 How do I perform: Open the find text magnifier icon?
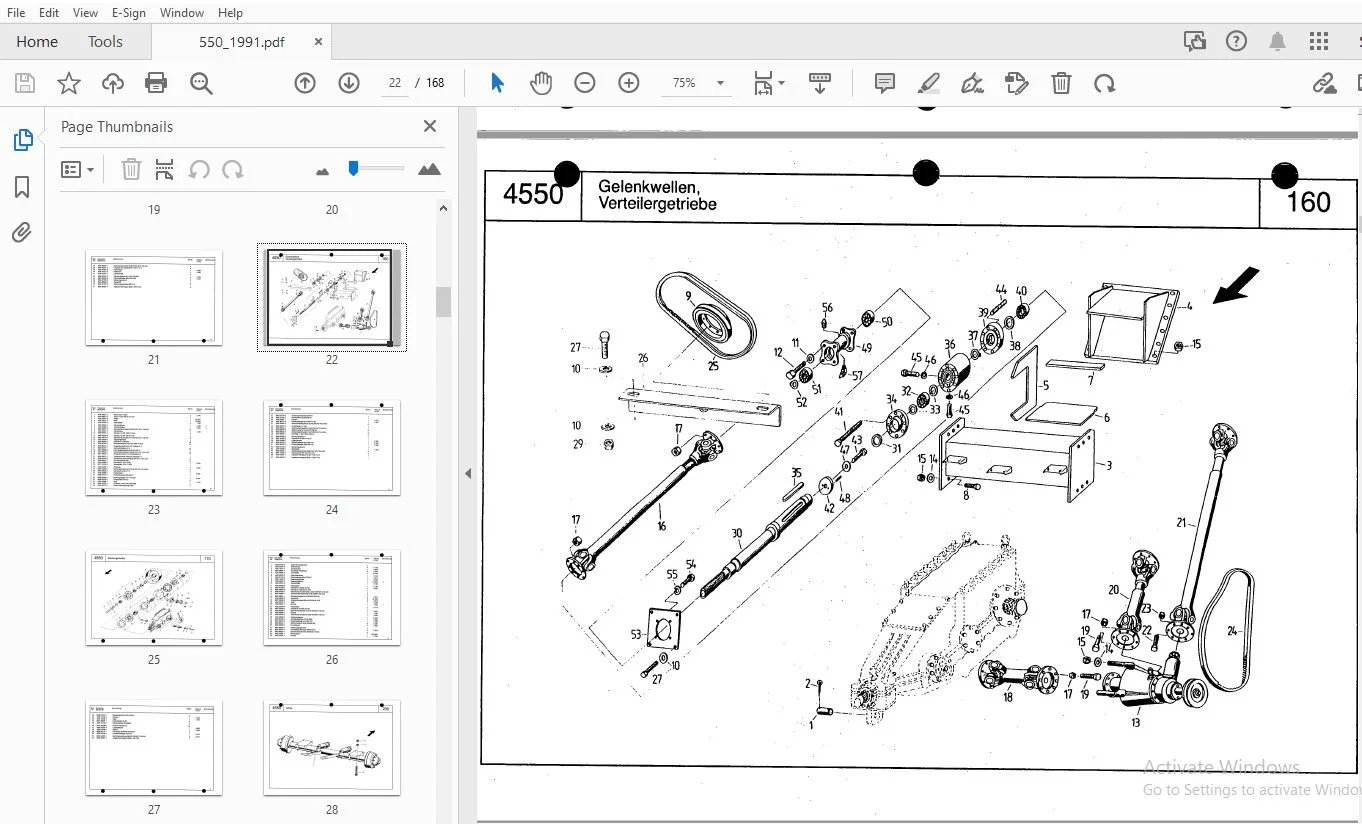click(x=201, y=83)
